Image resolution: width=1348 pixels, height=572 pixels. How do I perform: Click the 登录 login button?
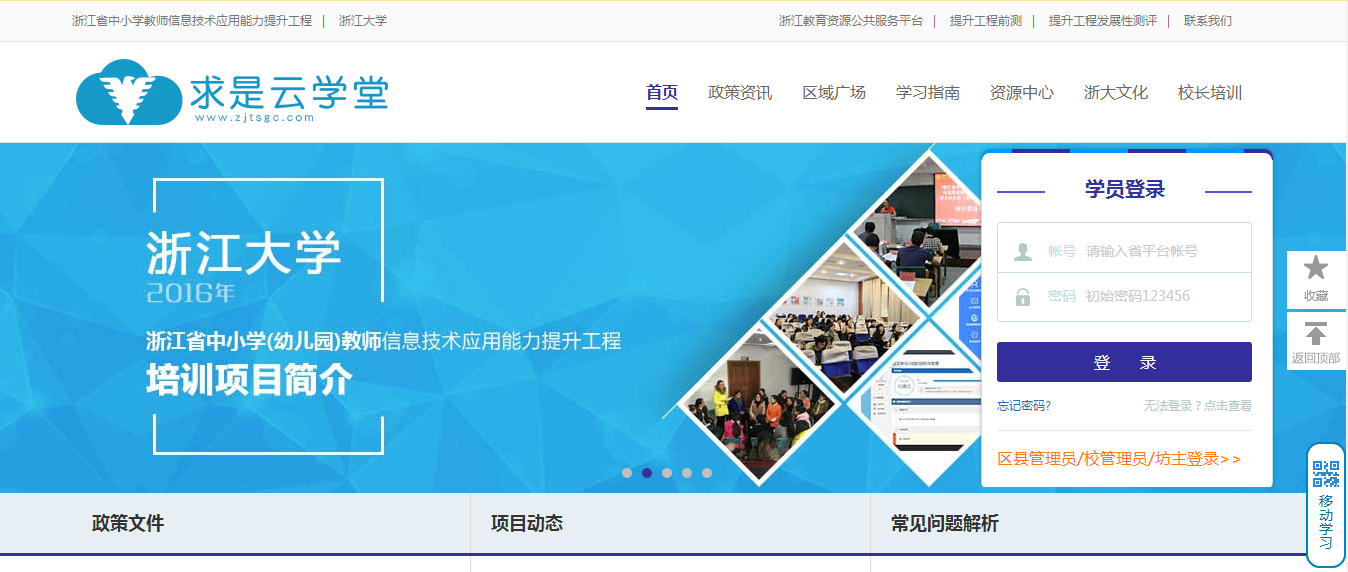coord(1124,362)
